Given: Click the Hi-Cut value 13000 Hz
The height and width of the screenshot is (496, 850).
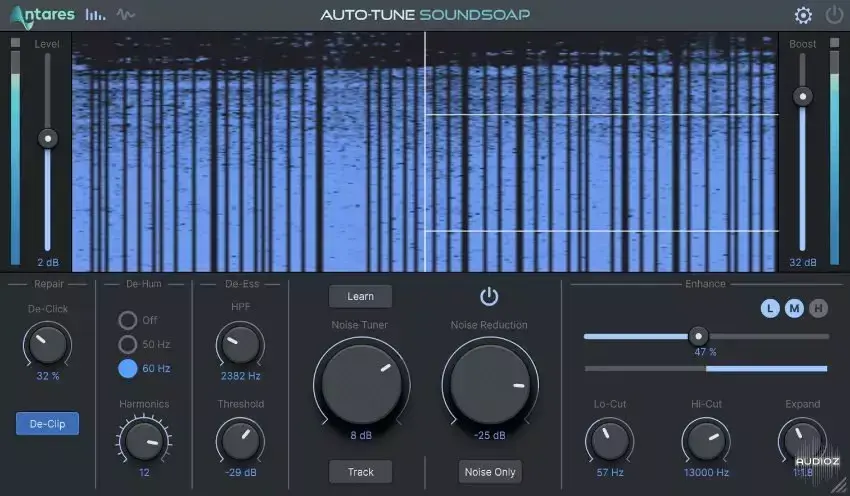Looking at the screenshot, I should point(706,472).
